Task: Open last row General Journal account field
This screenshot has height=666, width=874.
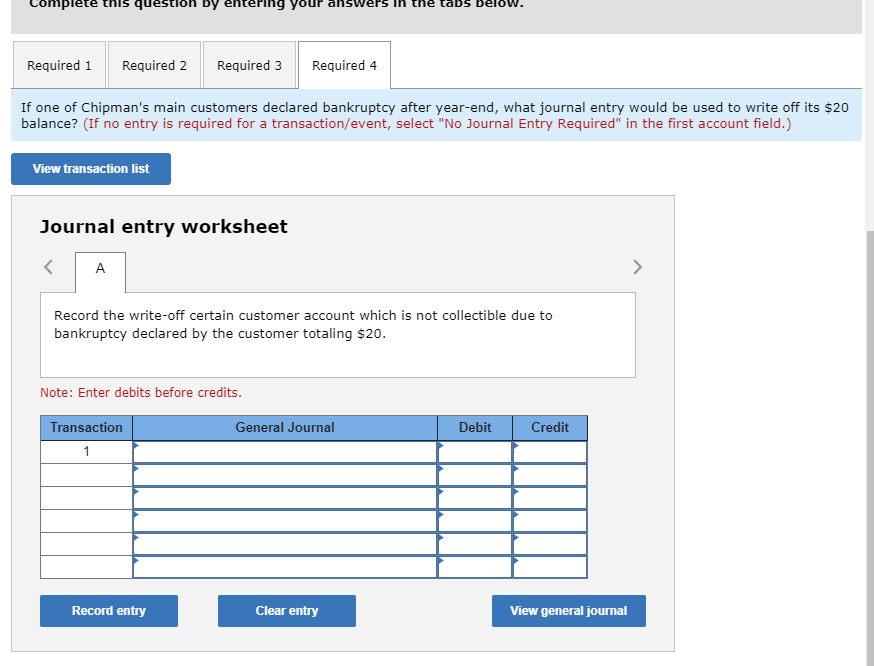Action: click(x=285, y=567)
